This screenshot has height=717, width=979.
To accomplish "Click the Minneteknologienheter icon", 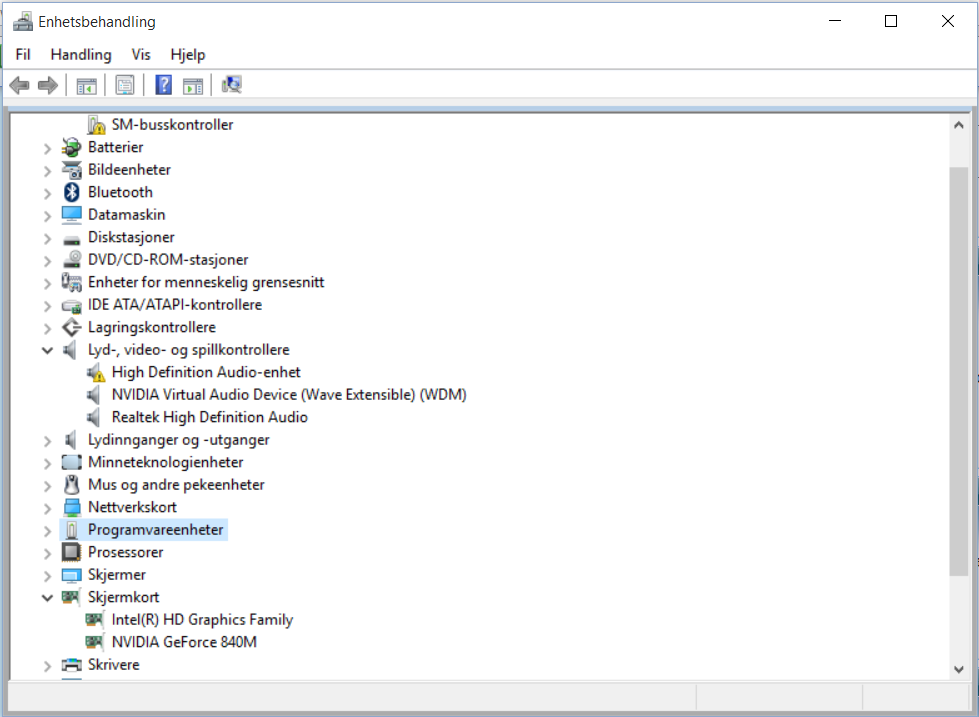I will click(x=71, y=462).
